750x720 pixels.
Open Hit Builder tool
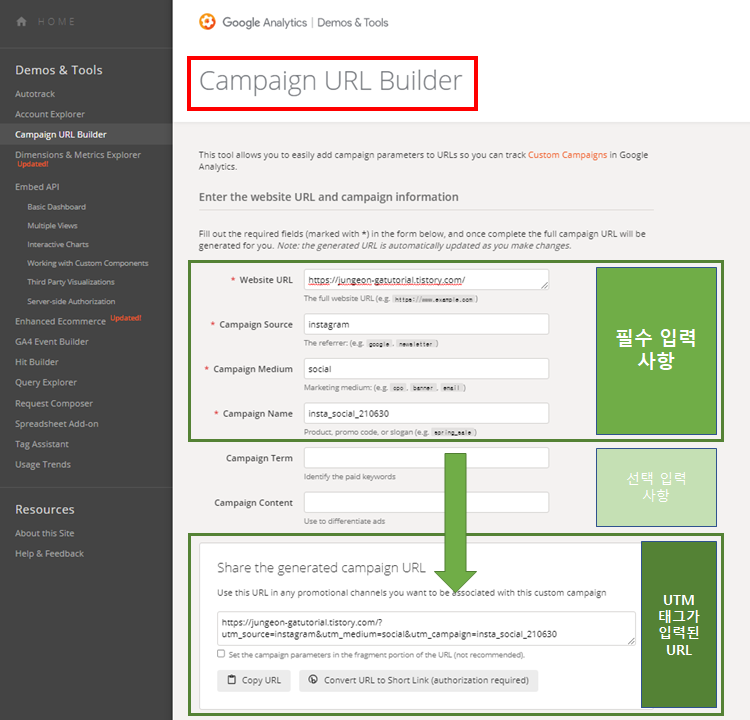pos(37,362)
